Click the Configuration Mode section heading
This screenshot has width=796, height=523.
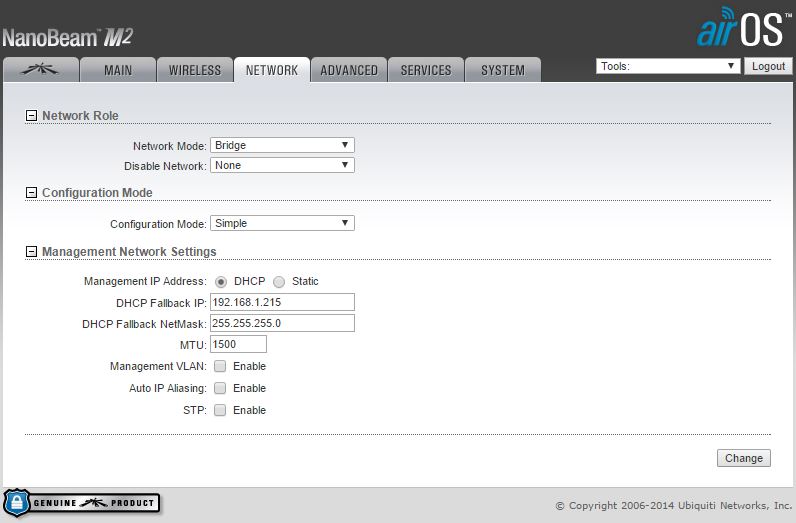[x=97, y=192]
